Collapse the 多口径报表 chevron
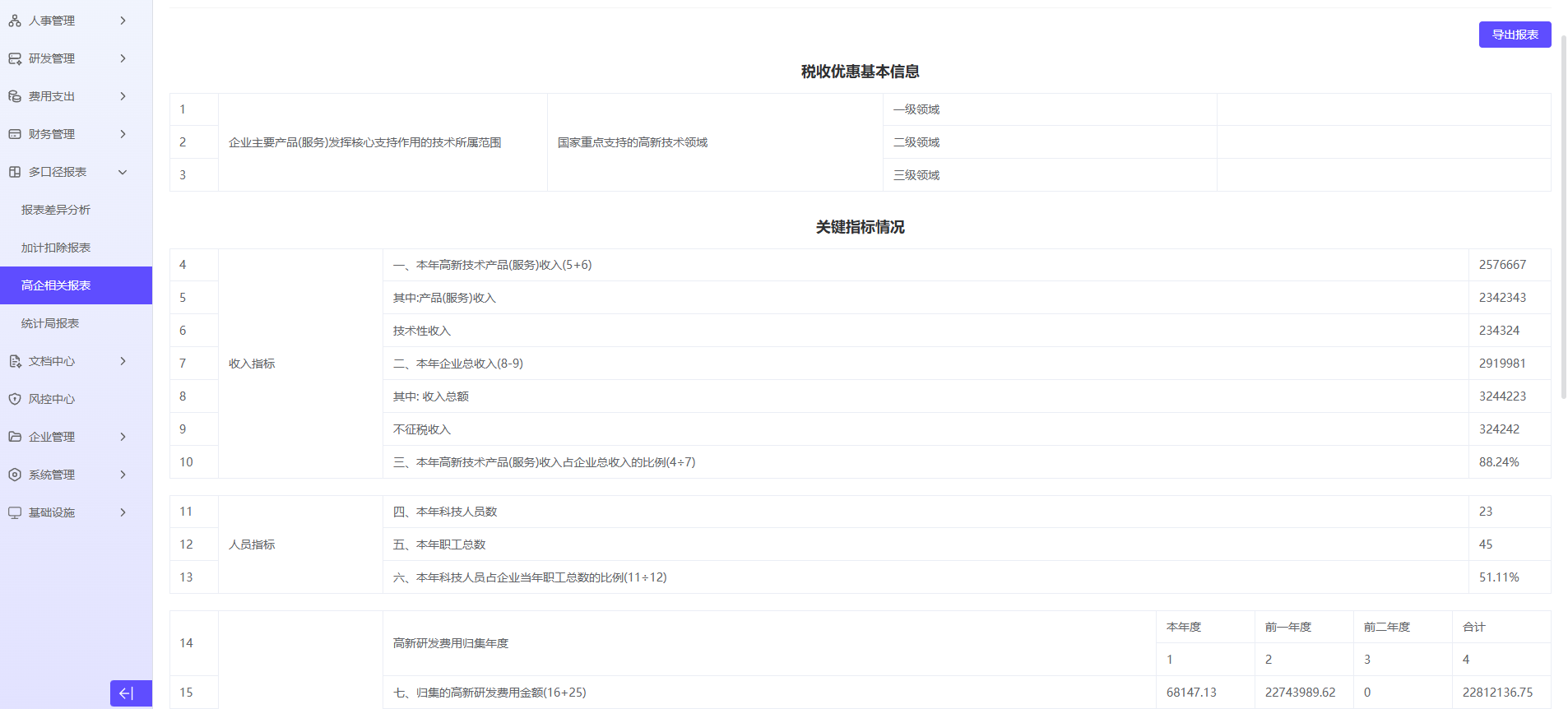This screenshot has width=1568, height=709. point(123,172)
